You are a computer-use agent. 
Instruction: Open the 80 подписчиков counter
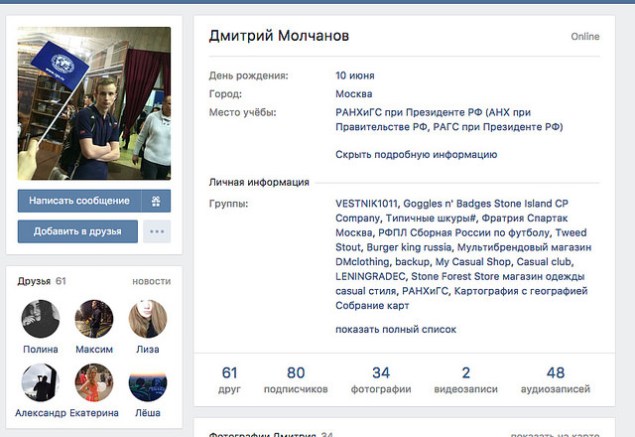[296, 379]
